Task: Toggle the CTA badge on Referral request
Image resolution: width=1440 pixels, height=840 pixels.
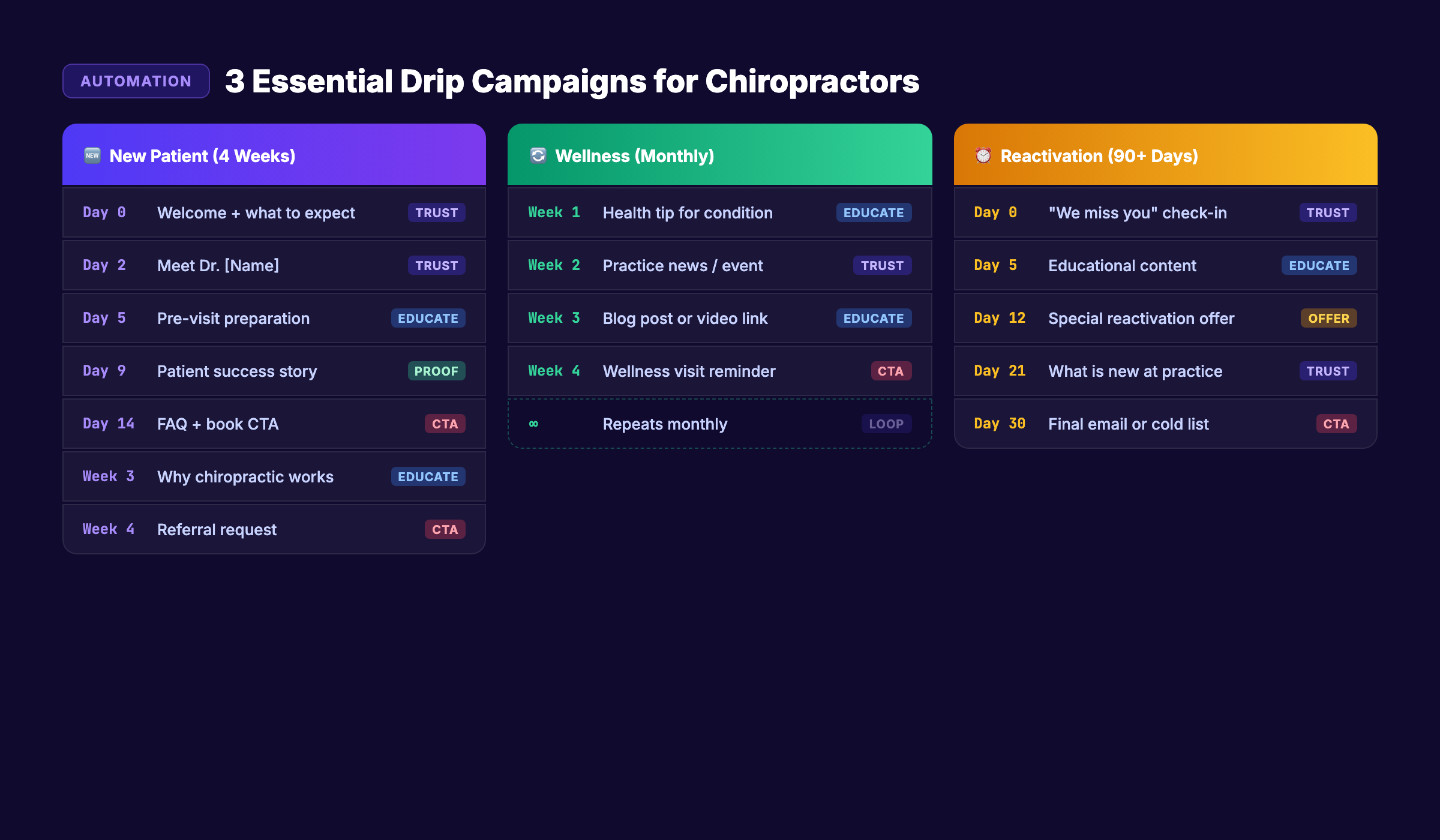Action: [445, 529]
